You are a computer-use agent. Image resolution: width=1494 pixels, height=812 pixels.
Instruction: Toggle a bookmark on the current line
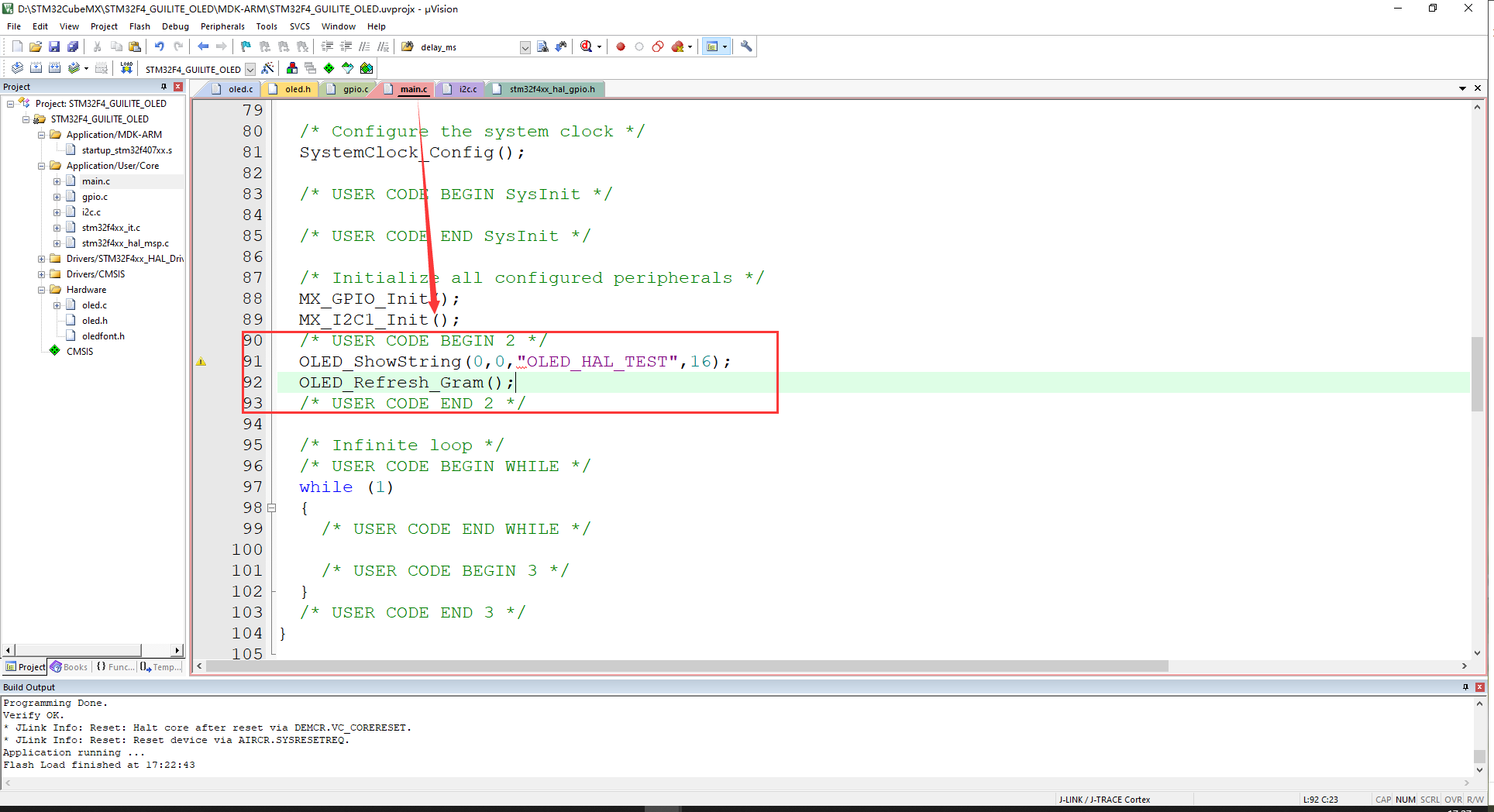tap(245, 46)
